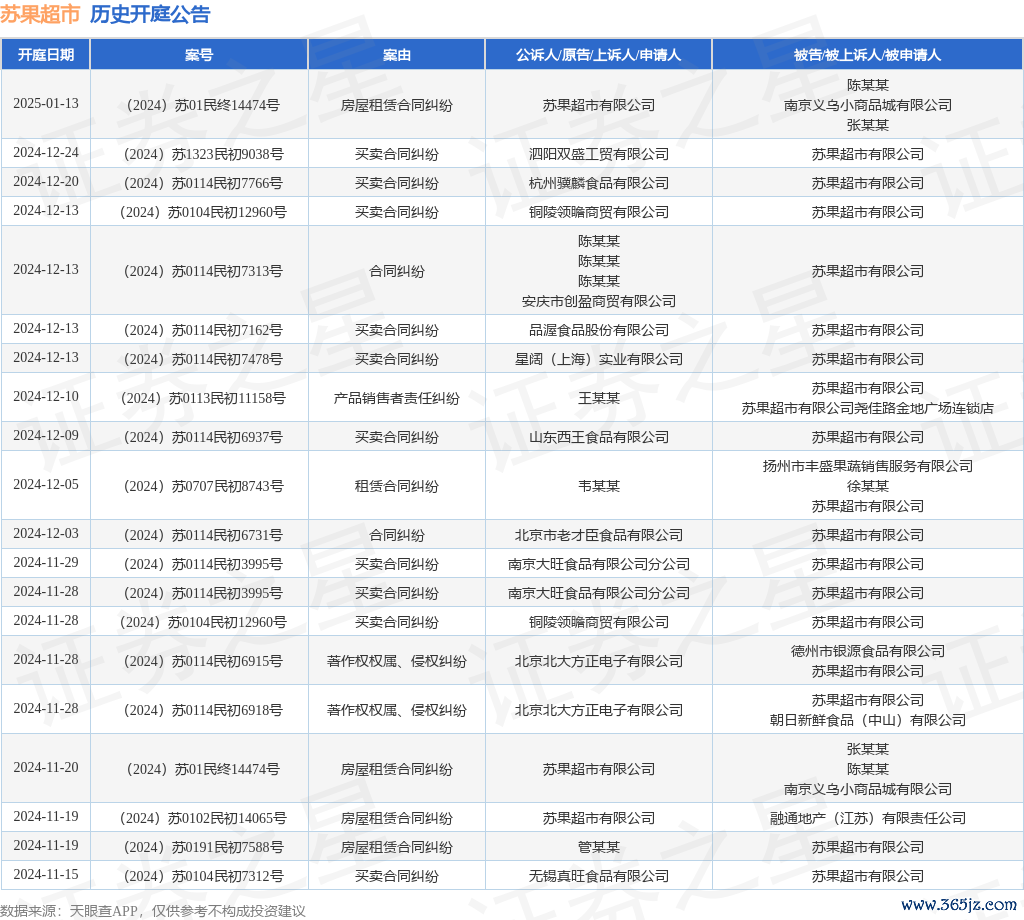The image size is (1024, 920).
Task: Select case number 苏0191民初7588号
Action: (203, 848)
